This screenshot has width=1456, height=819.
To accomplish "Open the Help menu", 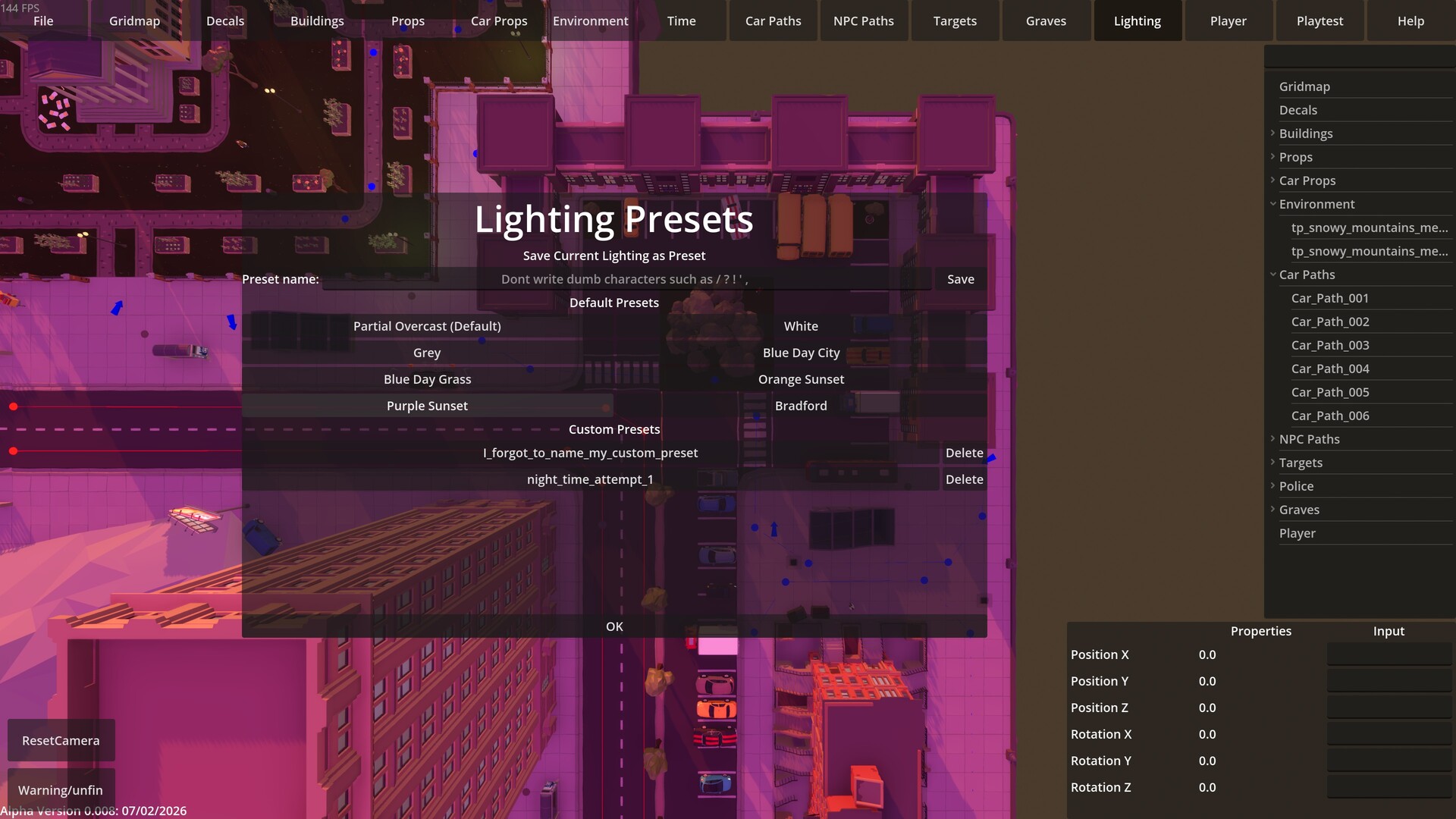I will 1410,20.
